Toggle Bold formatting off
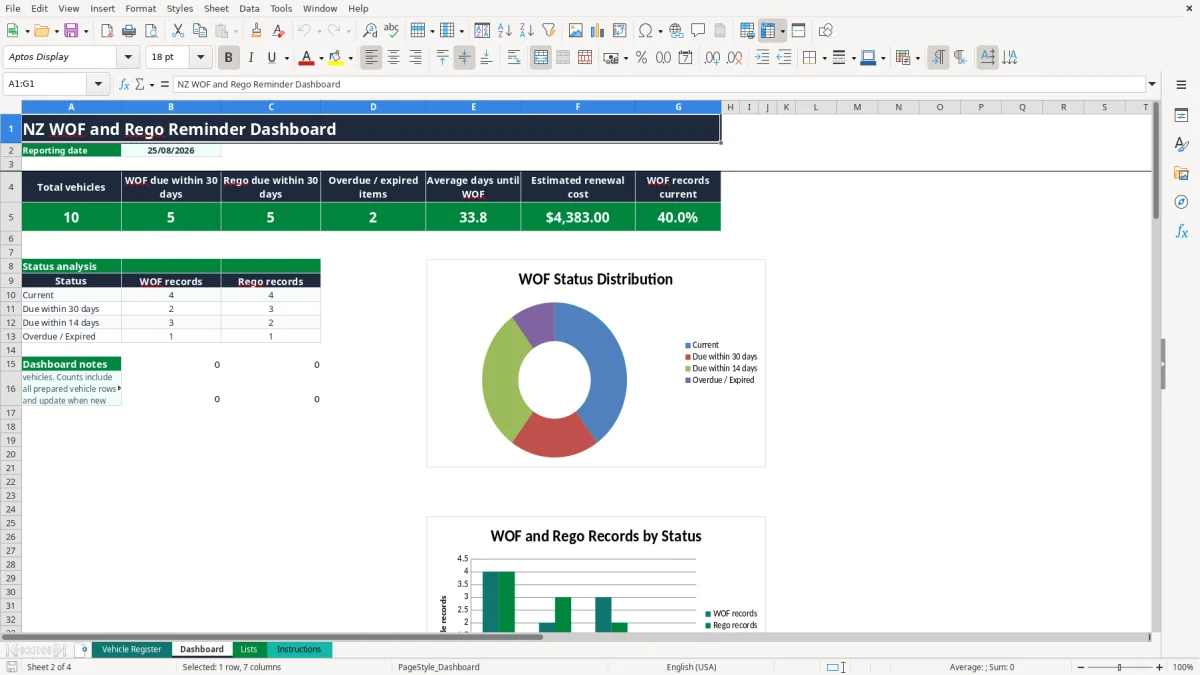The image size is (1200, 675). [x=229, y=58]
